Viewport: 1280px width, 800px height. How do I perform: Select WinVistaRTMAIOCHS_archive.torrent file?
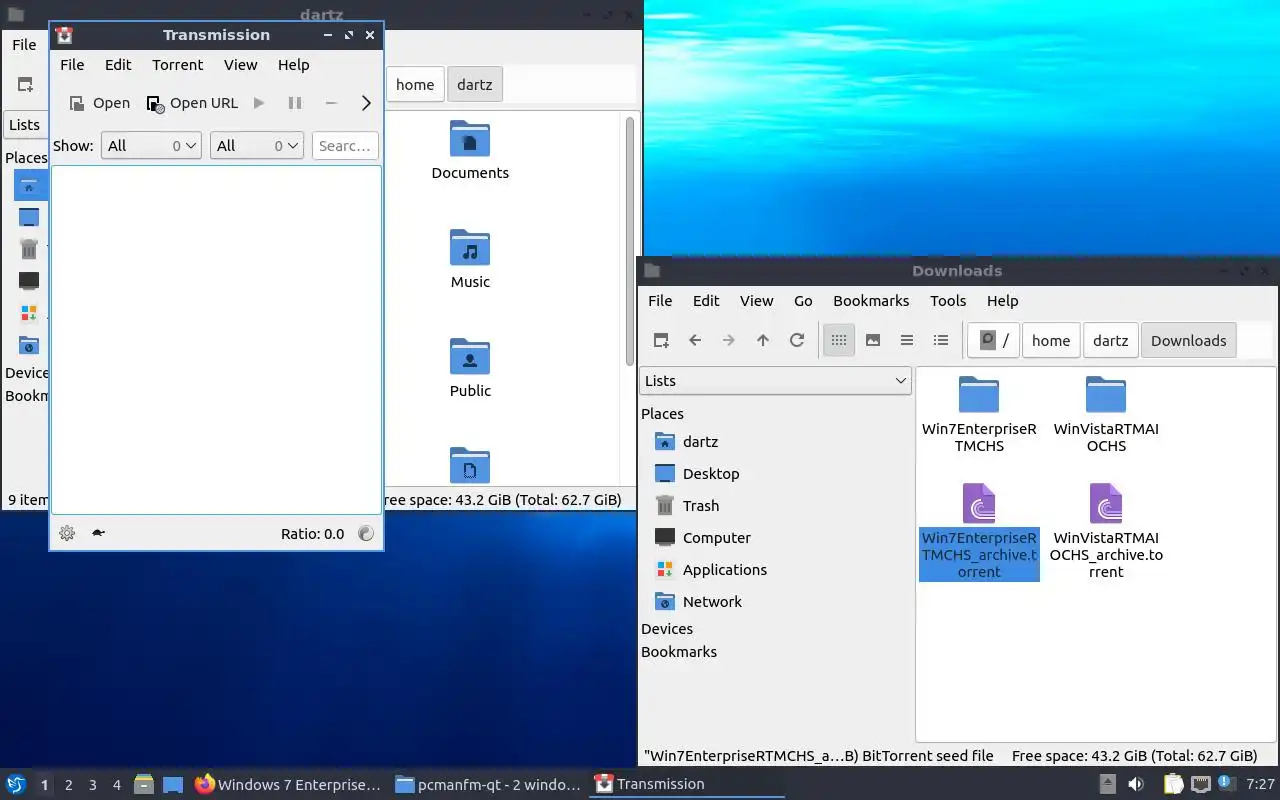(1106, 532)
